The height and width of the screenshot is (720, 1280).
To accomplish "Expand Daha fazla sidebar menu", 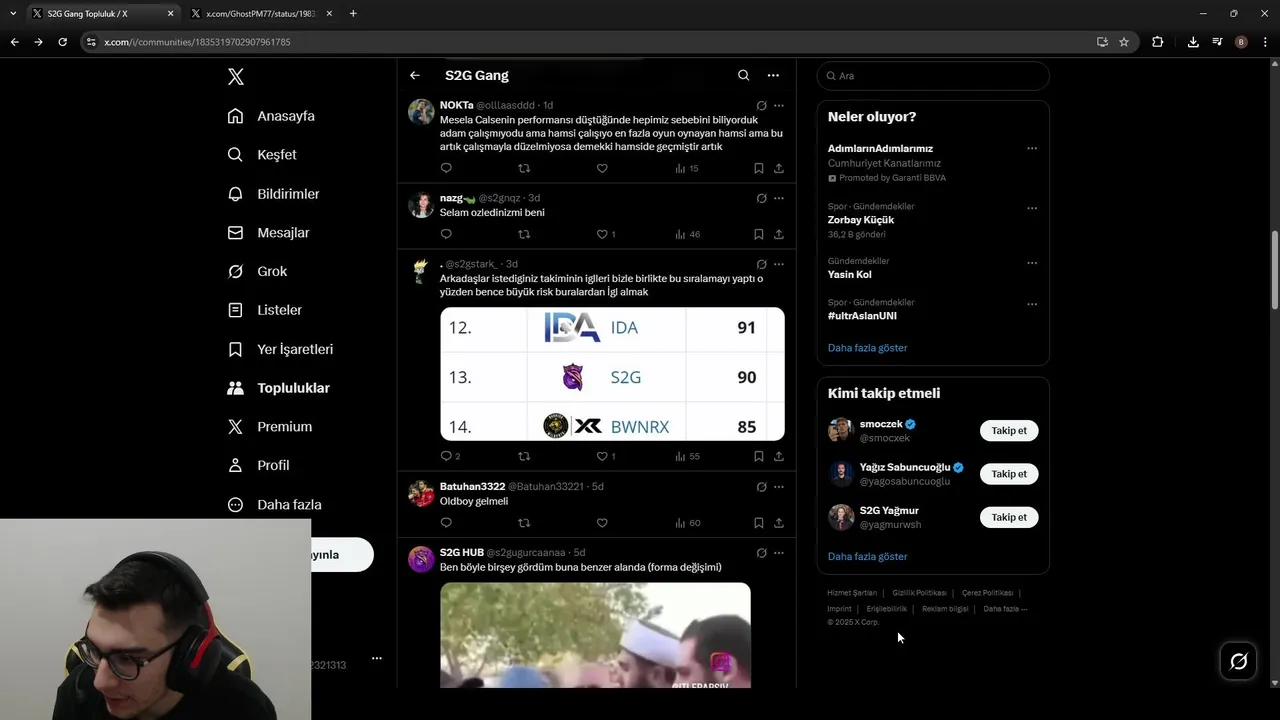I will click(x=274, y=505).
